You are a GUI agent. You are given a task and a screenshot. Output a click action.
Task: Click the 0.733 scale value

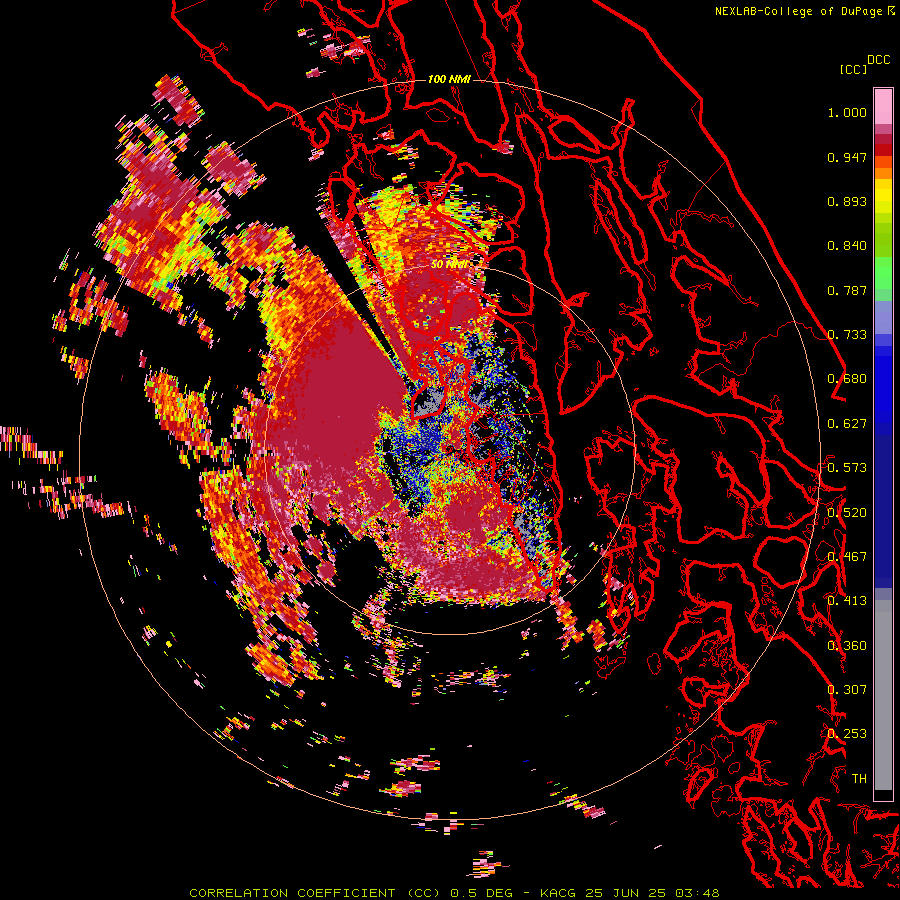click(x=847, y=335)
